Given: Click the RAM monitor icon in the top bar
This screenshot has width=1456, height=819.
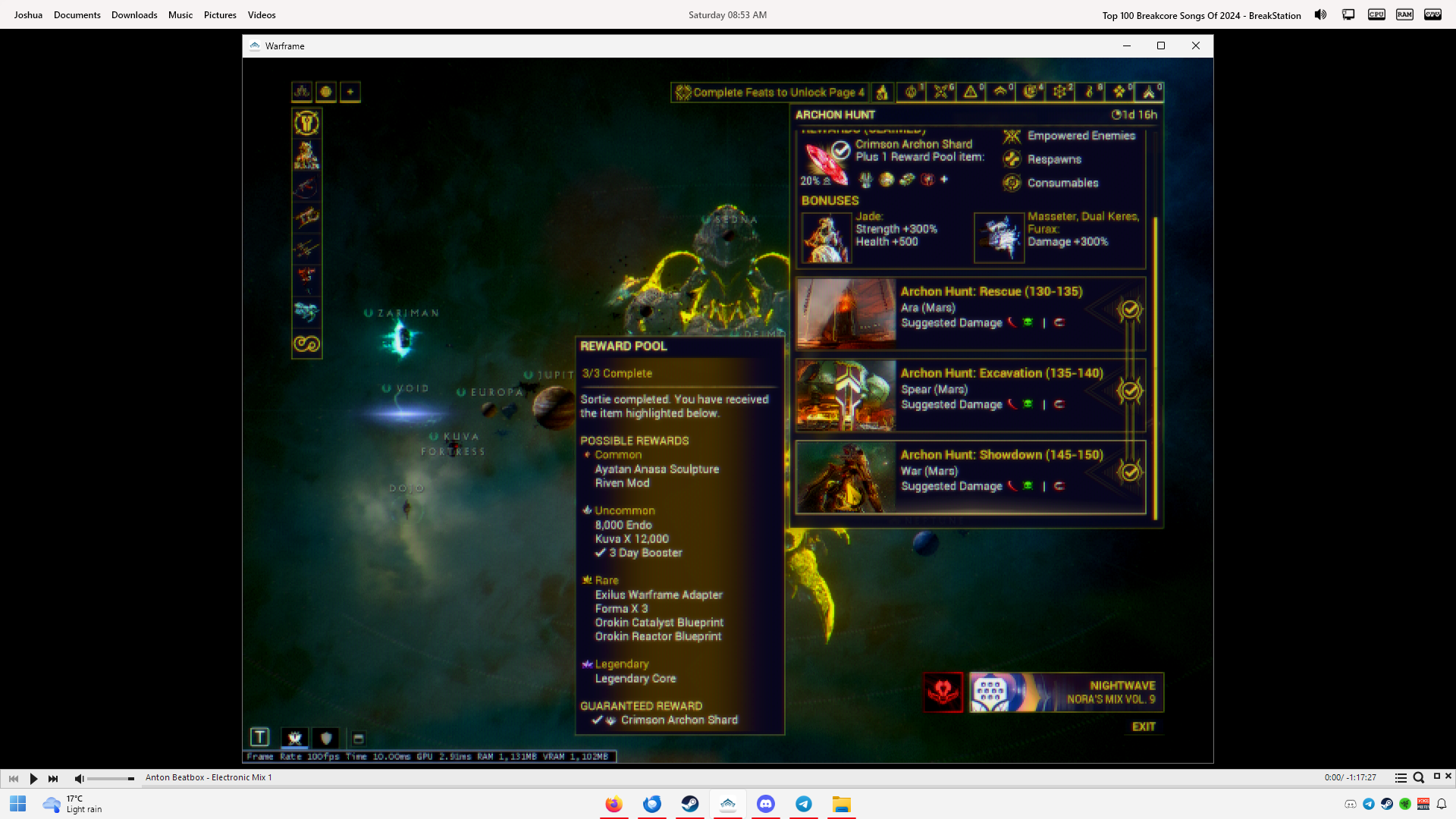Looking at the screenshot, I should coord(1404,14).
